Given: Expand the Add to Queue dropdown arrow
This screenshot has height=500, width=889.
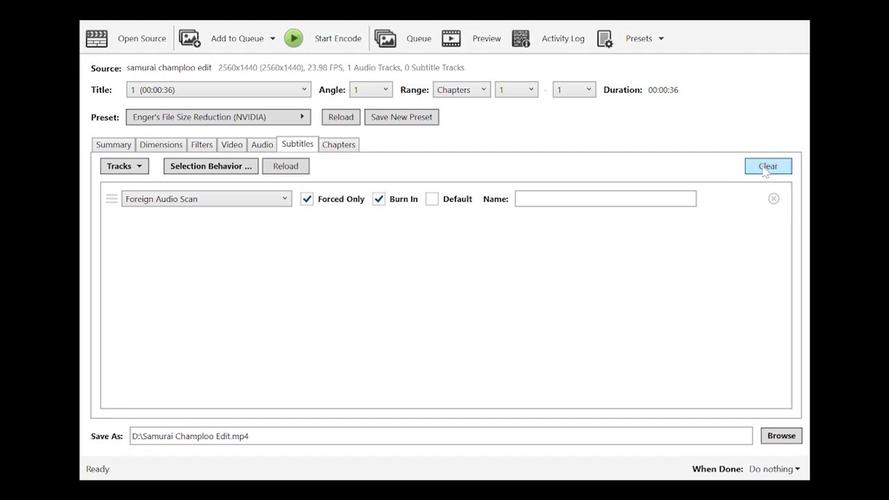Looking at the screenshot, I should coord(273,39).
